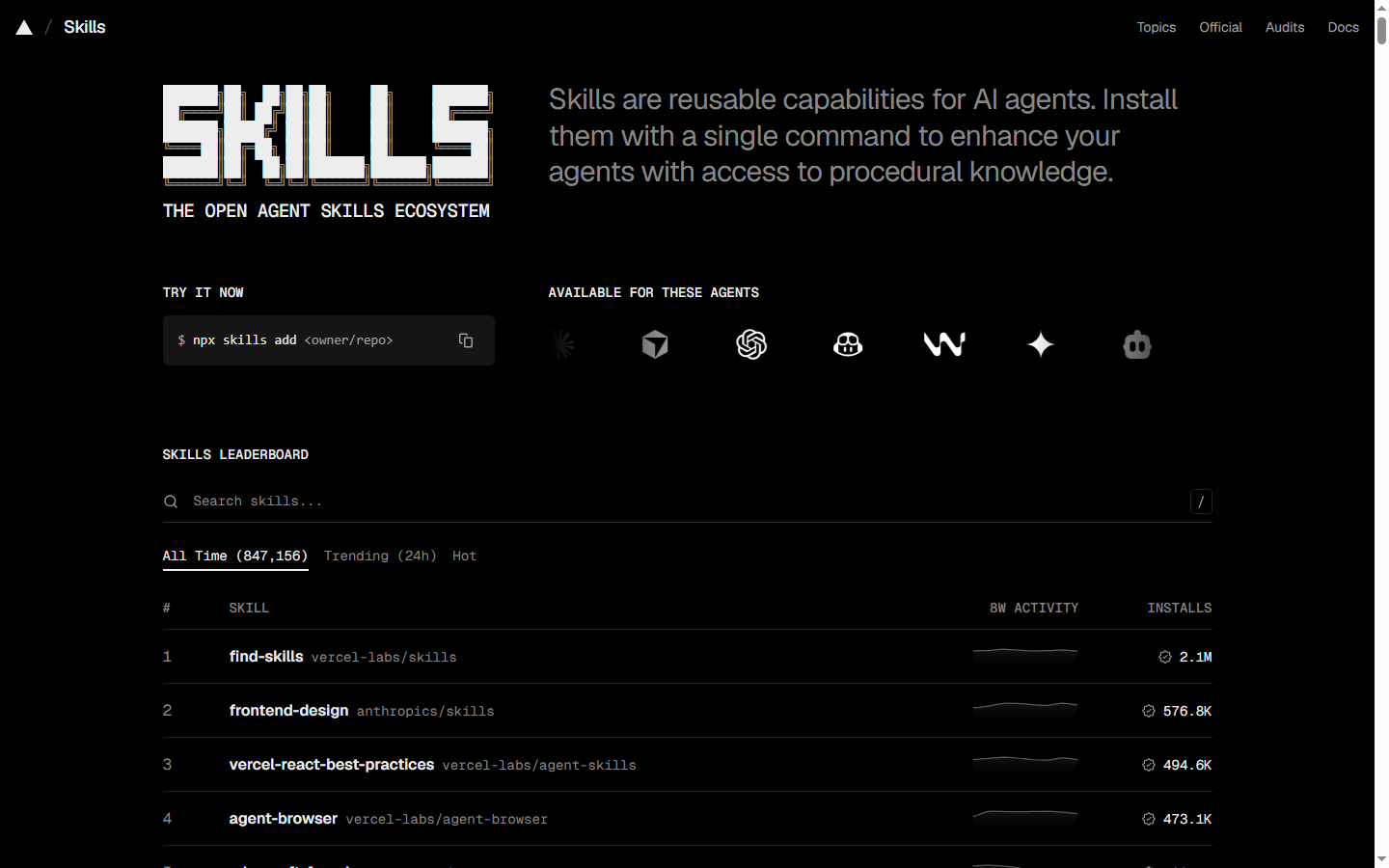Click the vercel-labs/skills repo text

pyautogui.click(x=384, y=658)
